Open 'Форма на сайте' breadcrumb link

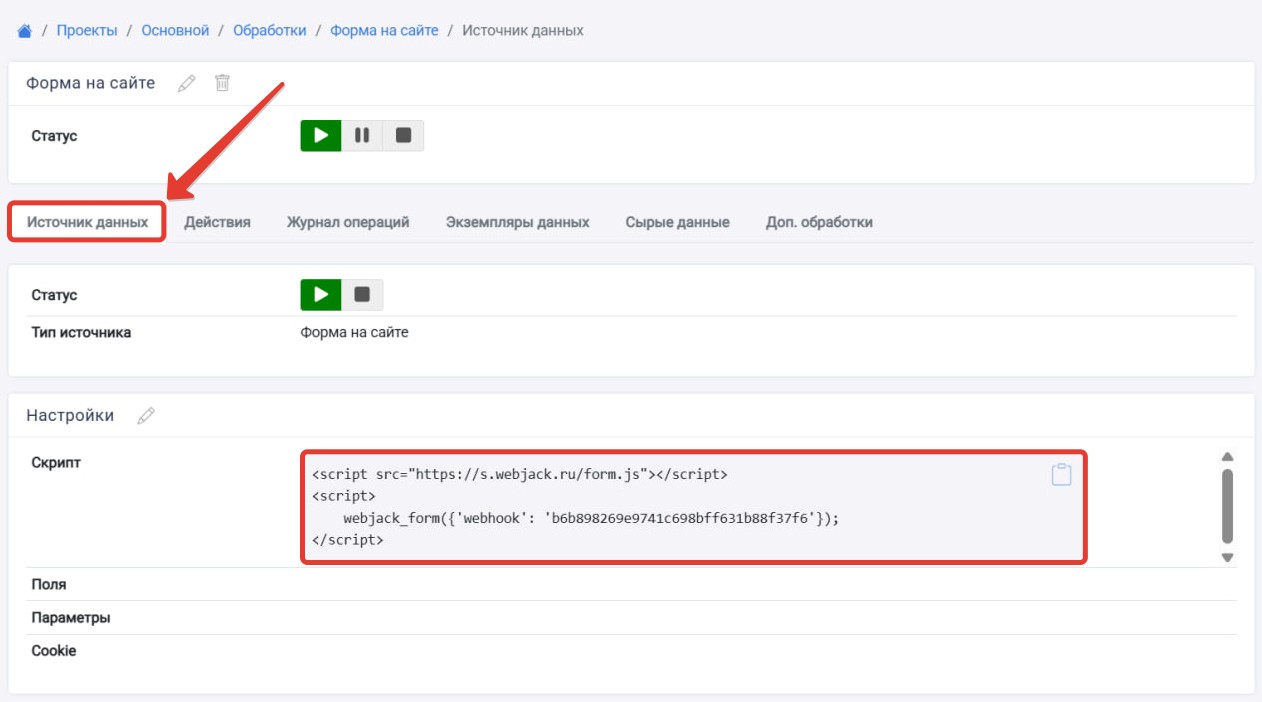(x=384, y=31)
